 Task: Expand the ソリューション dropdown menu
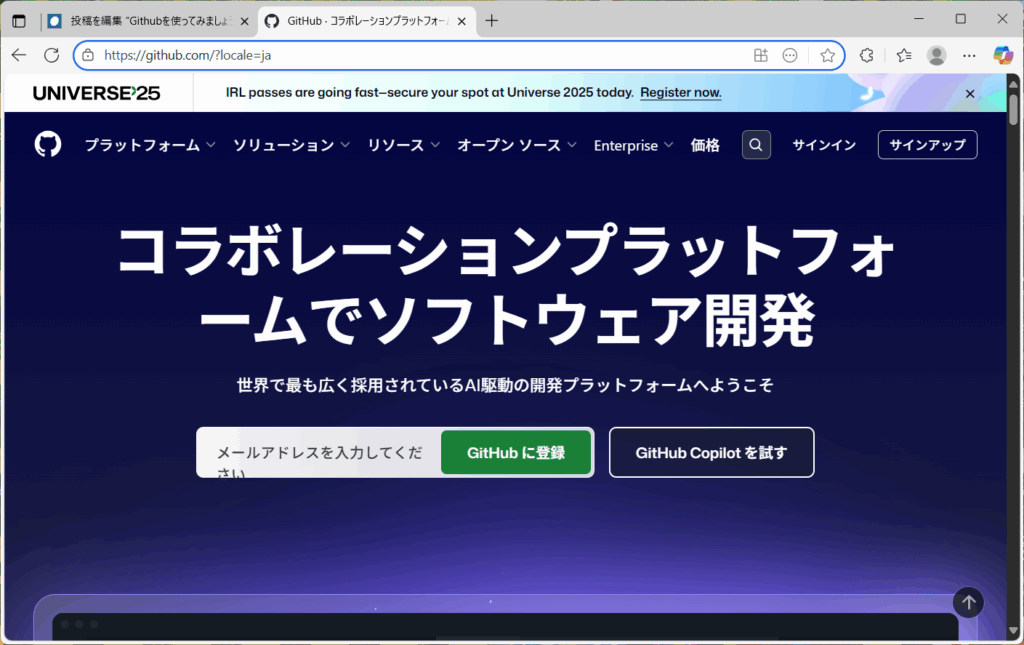(x=291, y=145)
